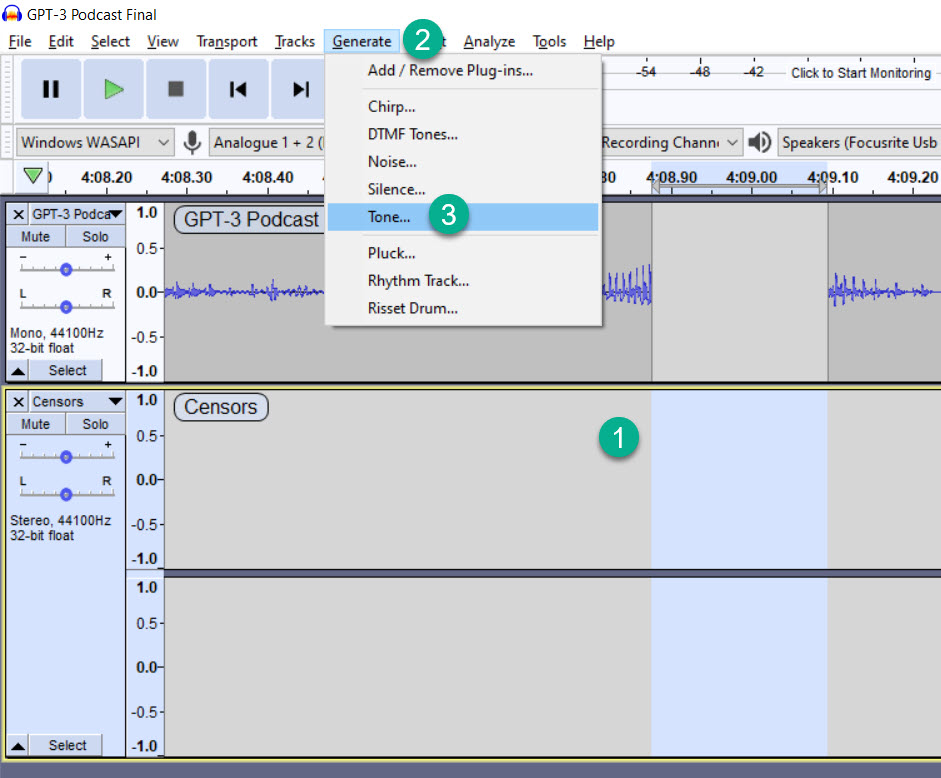The width and height of the screenshot is (941, 778).
Task: Open the Censors track dropdown menu
Action: [77, 402]
